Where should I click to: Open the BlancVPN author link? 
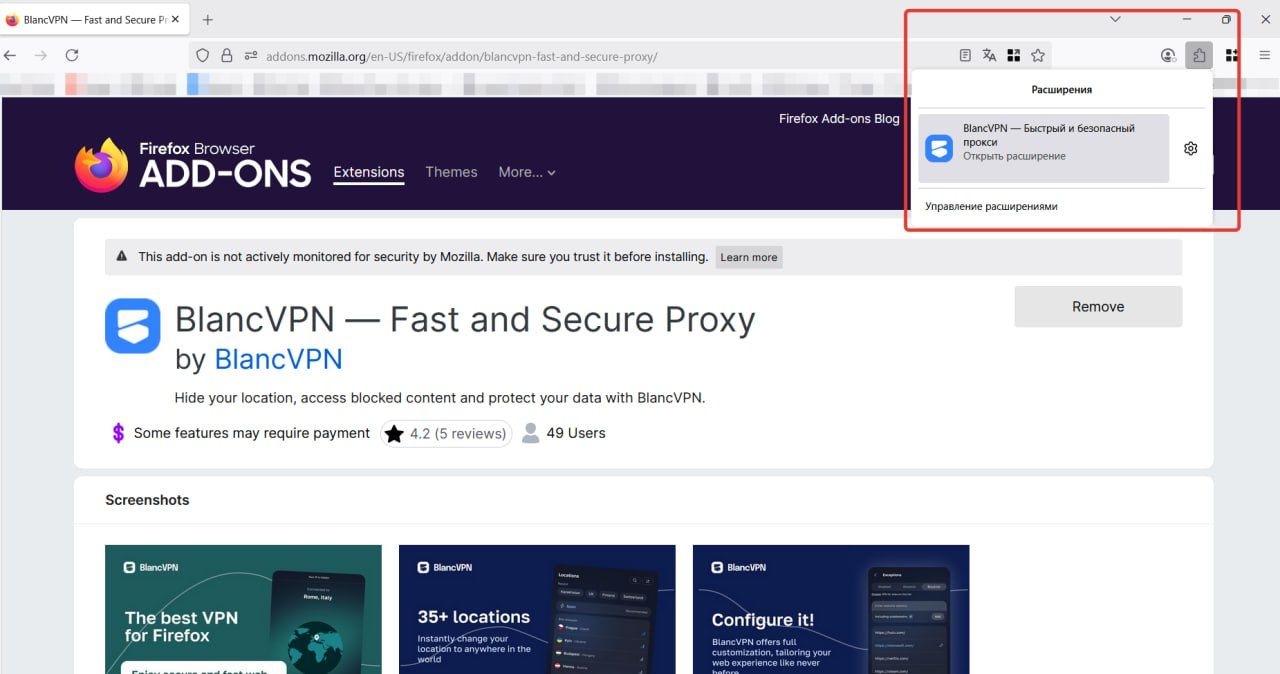279,358
